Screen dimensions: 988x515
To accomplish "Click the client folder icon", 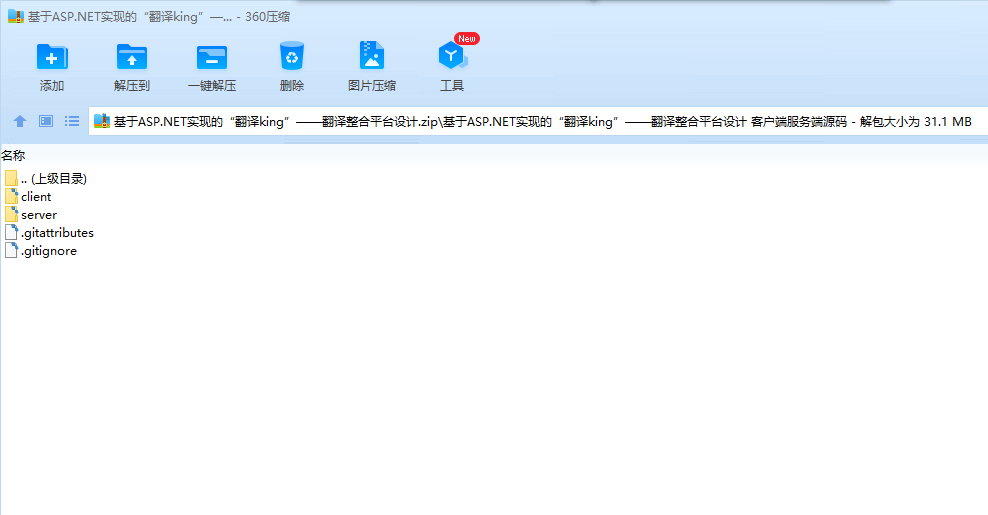I will [x=11, y=197].
